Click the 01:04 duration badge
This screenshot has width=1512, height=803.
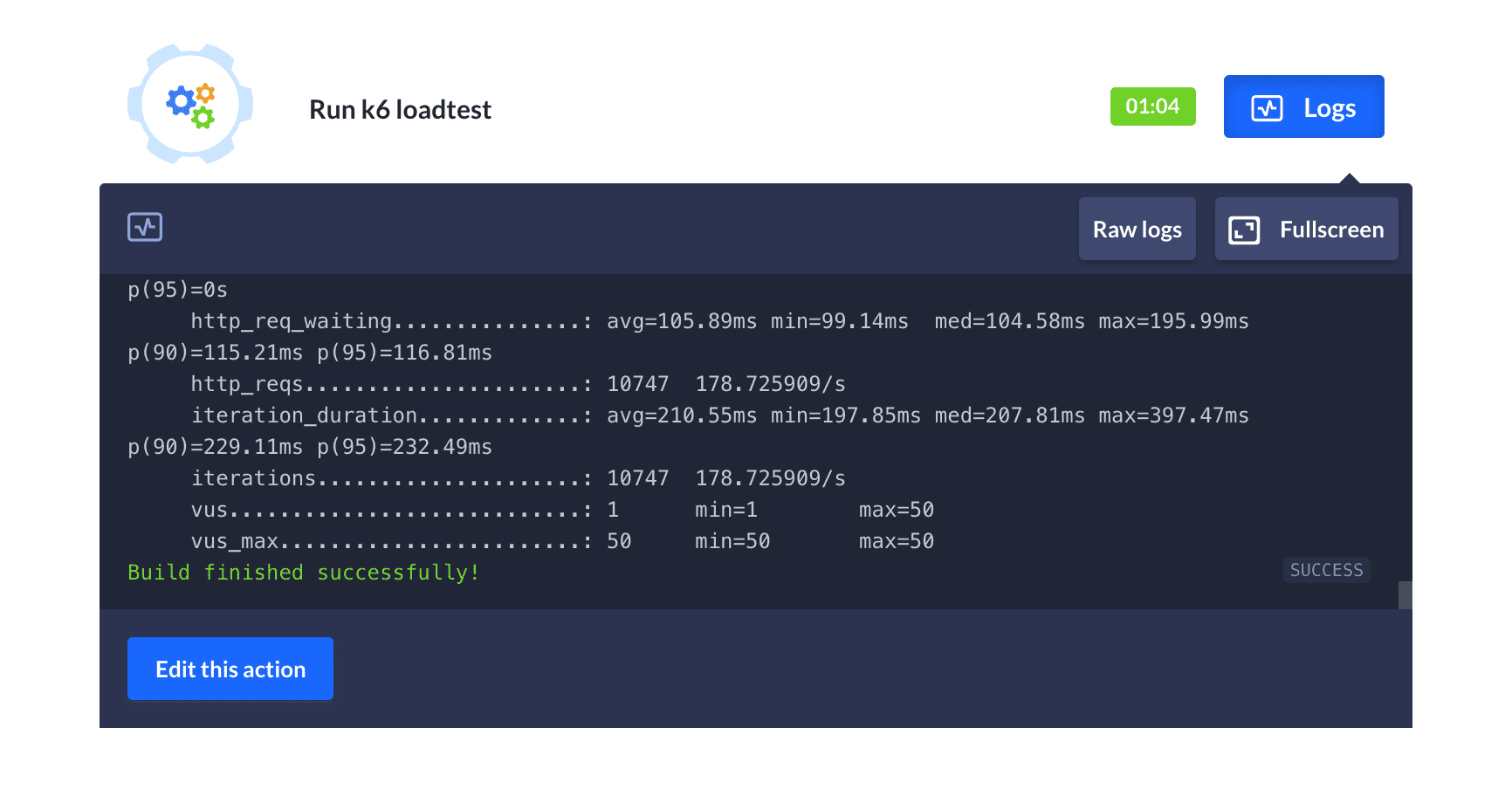pos(1152,106)
